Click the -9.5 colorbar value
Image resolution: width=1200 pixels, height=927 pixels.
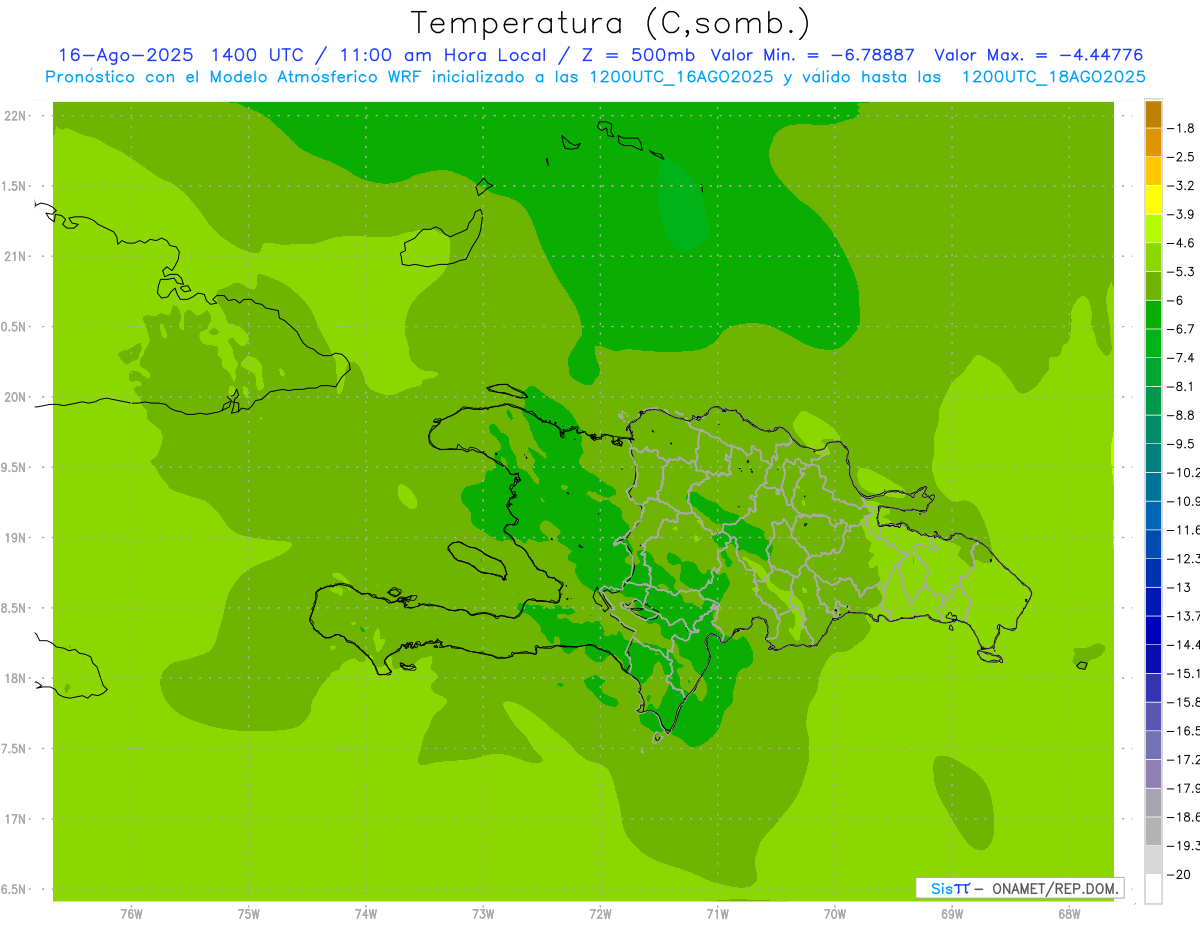pos(1181,443)
